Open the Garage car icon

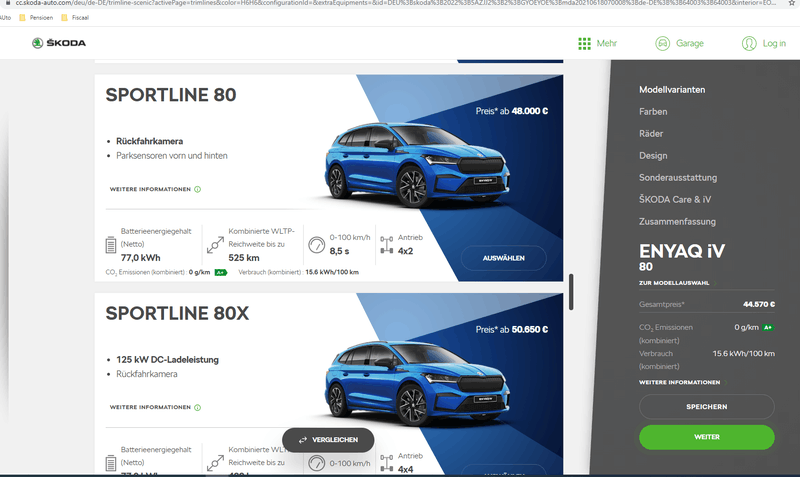[662, 43]
